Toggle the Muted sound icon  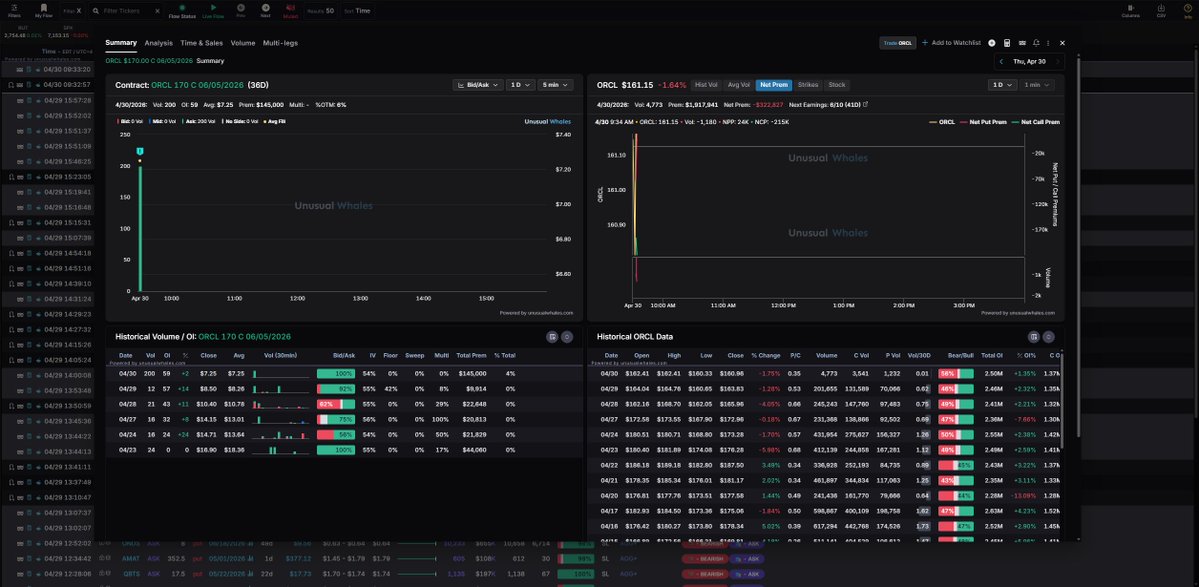(x=291, y=11)
